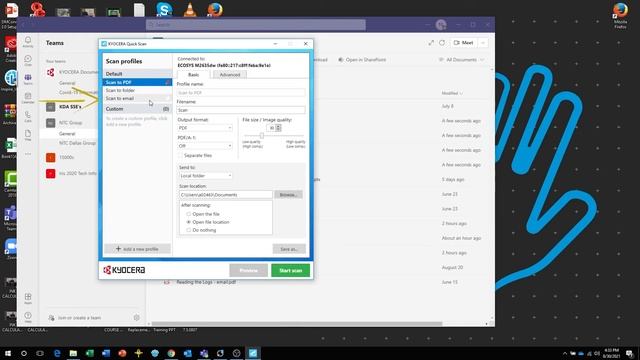
Task: Select the Open file location option
Action: pyautogui.click(x=189, y=222)
